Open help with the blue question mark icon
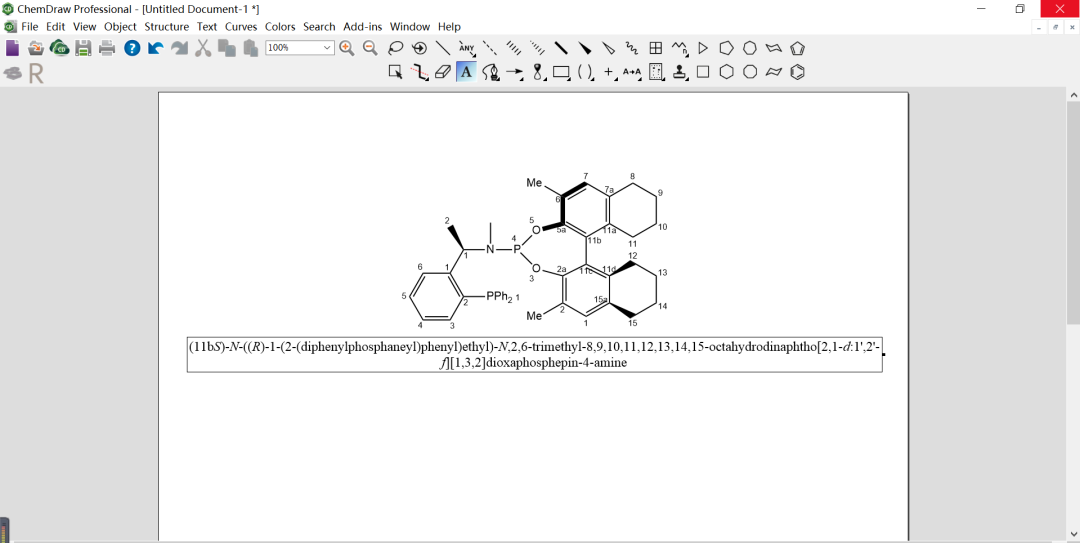 pos(132,48)
